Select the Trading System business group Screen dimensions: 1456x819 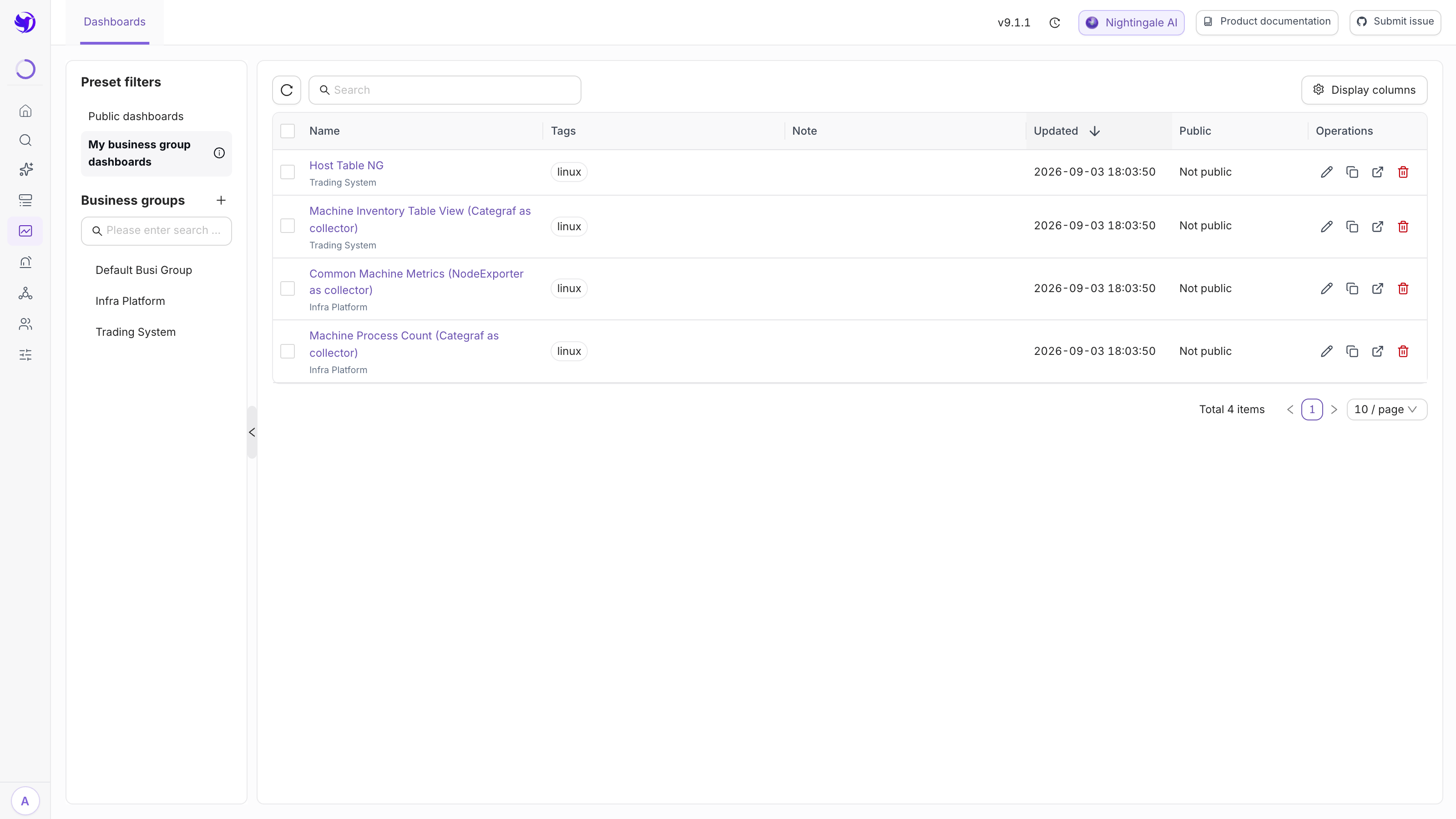136,332
